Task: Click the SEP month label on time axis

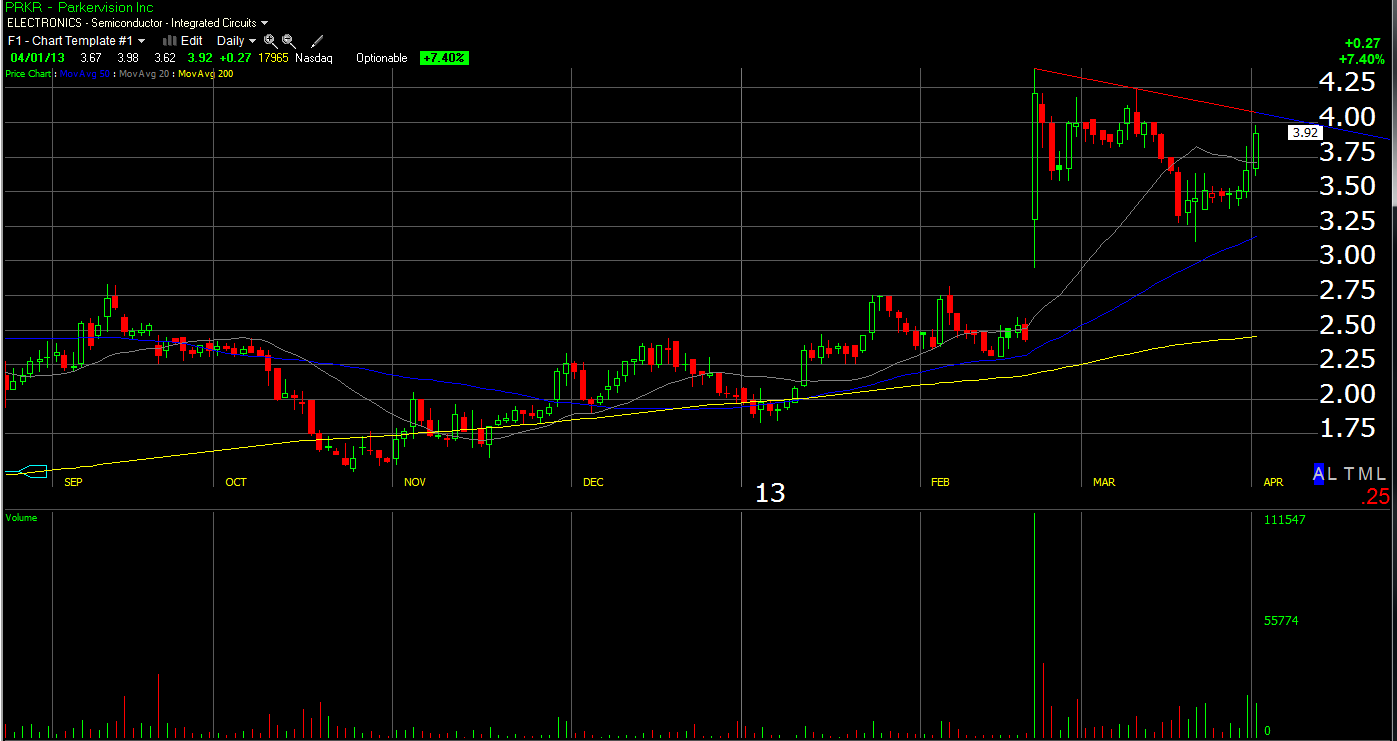Action: click(x=72, y=482)
